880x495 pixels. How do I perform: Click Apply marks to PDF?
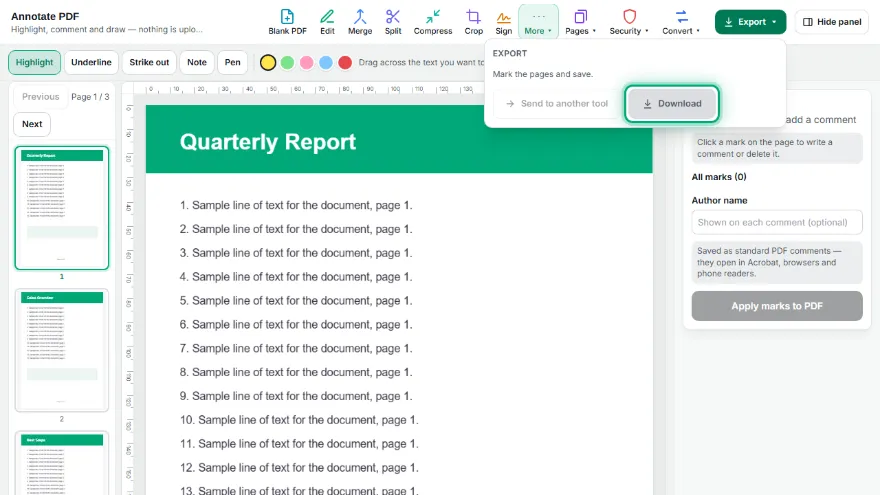[777, 306]
